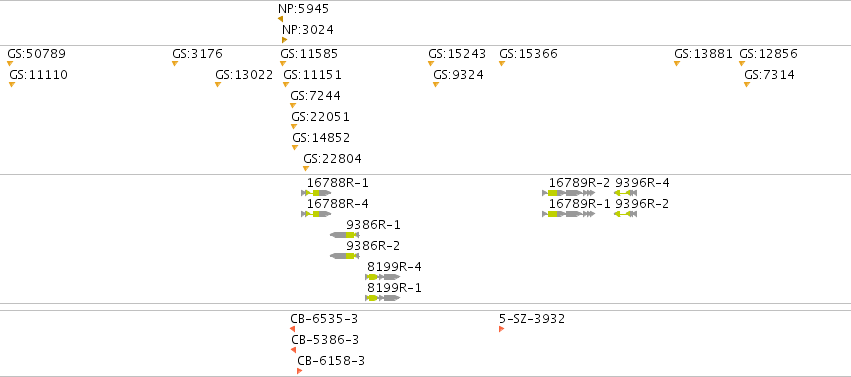The height and width of the screenshot is (377, 851).
Task: Select the CB-6535-3 red triangle marker
Action: tap(293, 329)
